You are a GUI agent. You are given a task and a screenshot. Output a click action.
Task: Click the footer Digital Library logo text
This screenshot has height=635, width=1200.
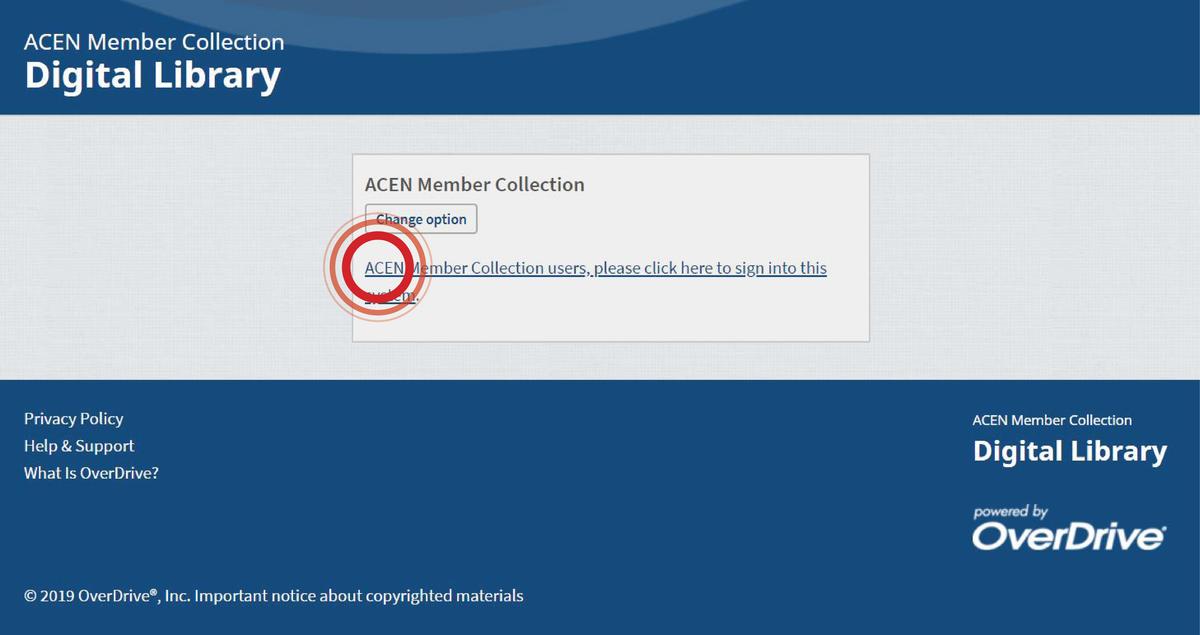1069,451
